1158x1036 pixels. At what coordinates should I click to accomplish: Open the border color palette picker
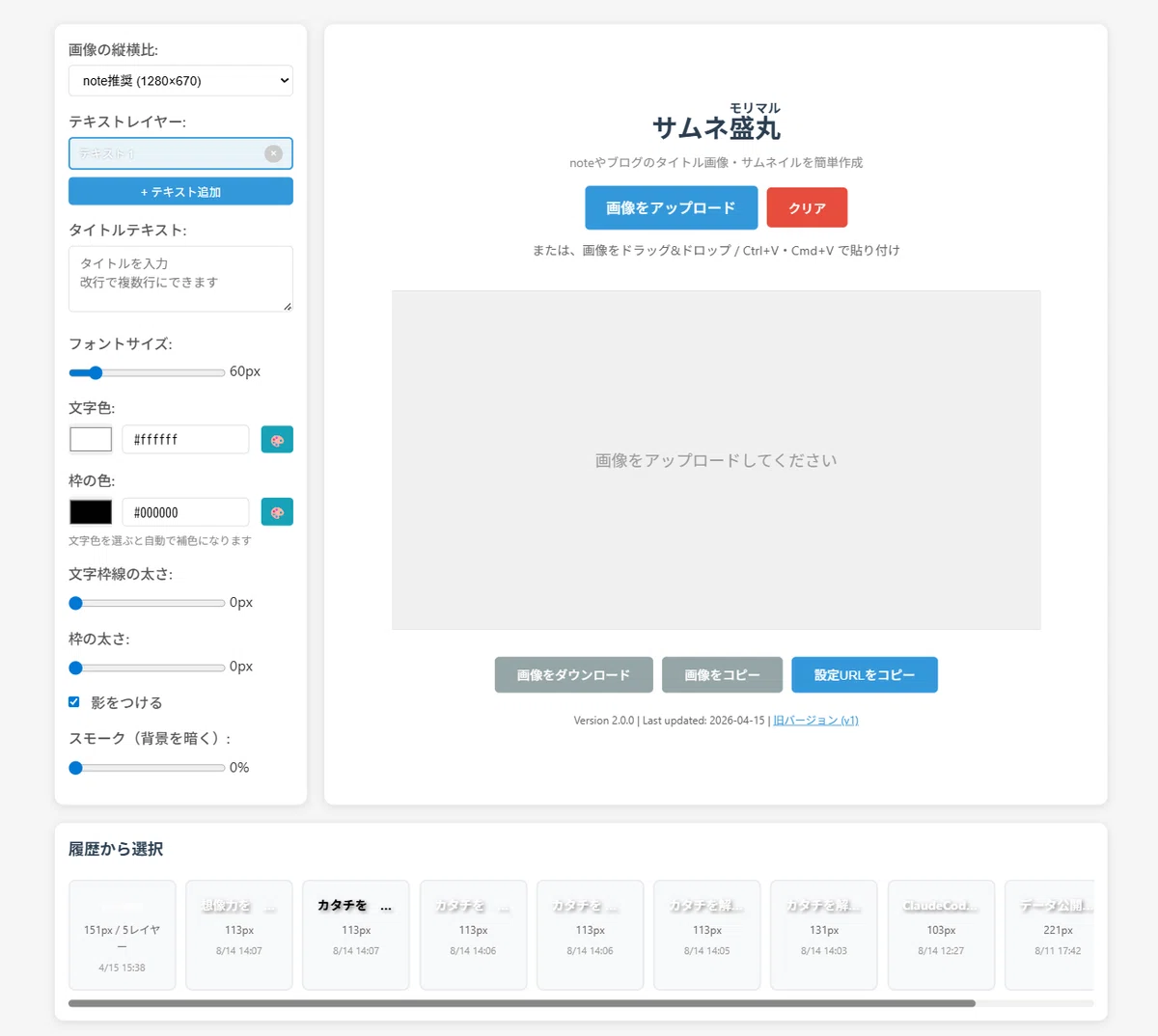coord(277,512)
